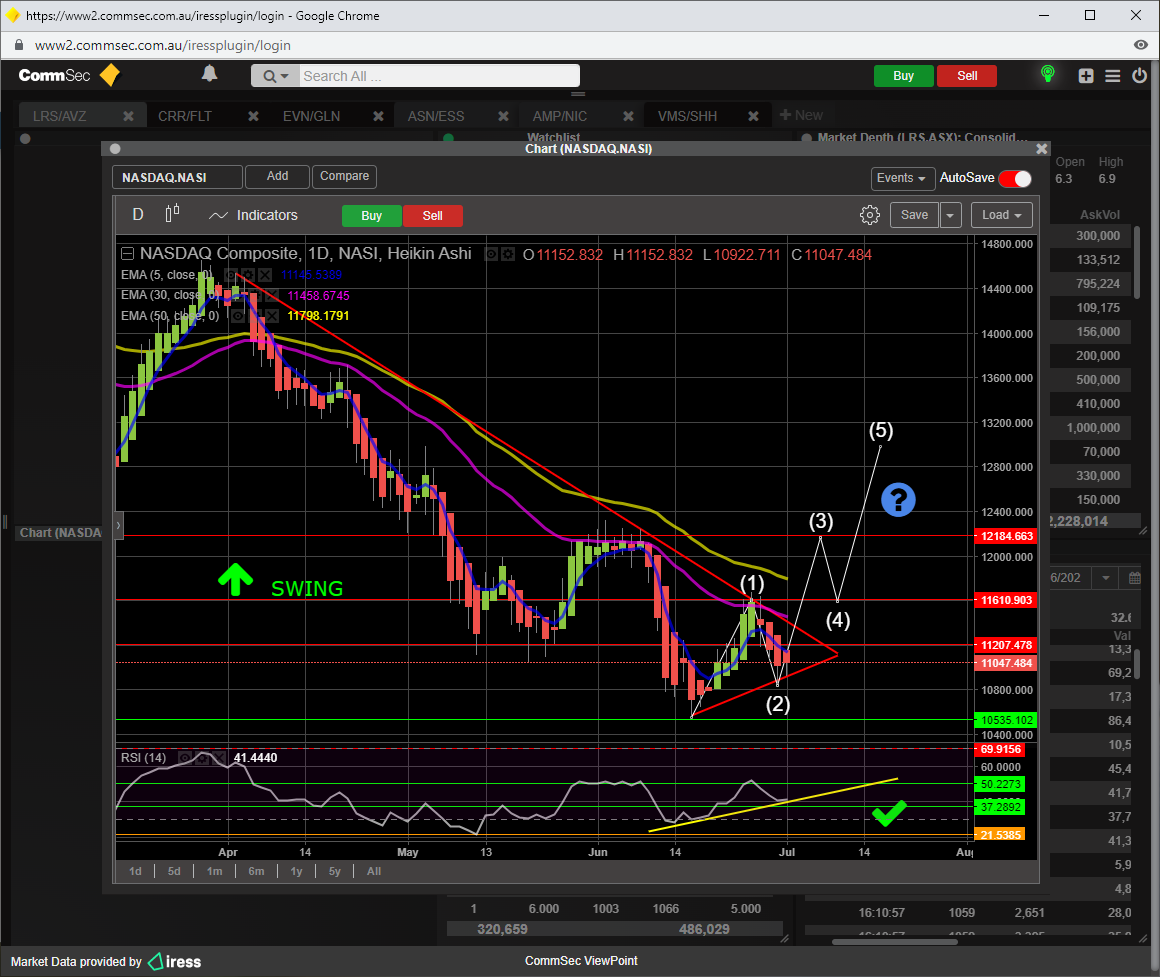Open the hamburger menu in header
Viewport: 1160px width, 977px height.
(1113, 76)
